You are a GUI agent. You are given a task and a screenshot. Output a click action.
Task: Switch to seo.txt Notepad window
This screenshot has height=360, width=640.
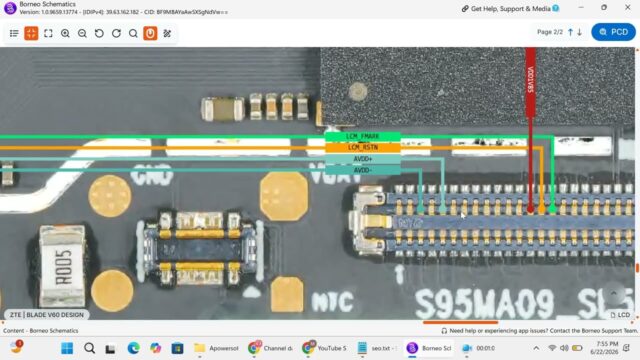click(x=377, y=348)
